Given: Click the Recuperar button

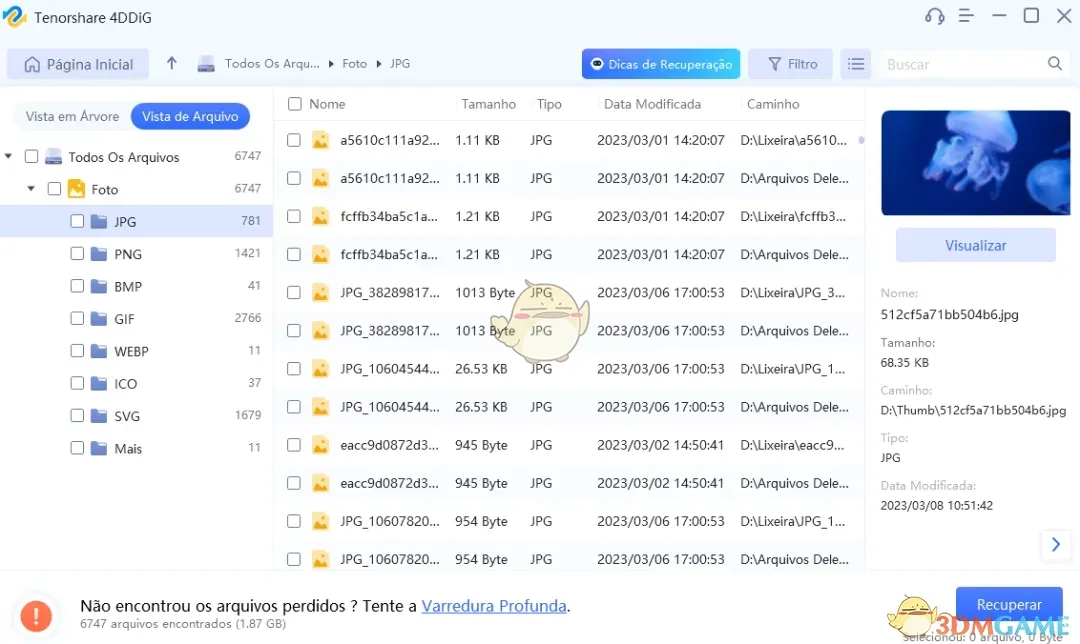Looking at the screenshot, I should [x=1008, y=604].
